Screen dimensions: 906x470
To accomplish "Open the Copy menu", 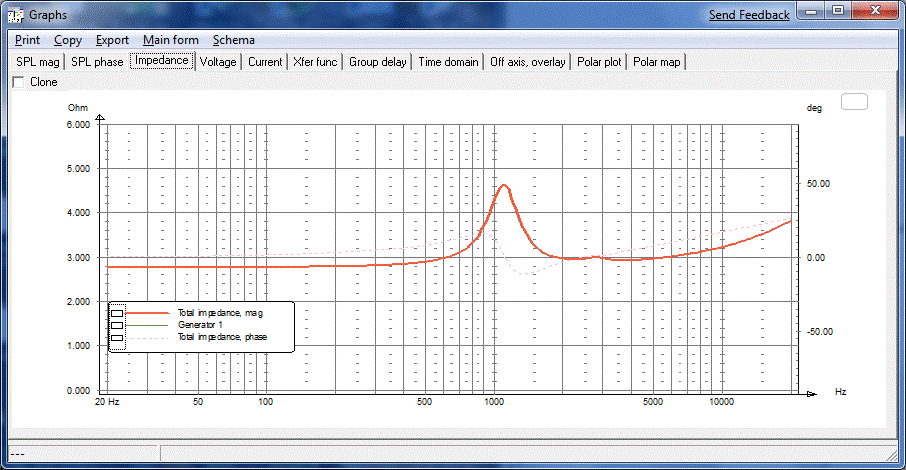I will tap(68, 40).
